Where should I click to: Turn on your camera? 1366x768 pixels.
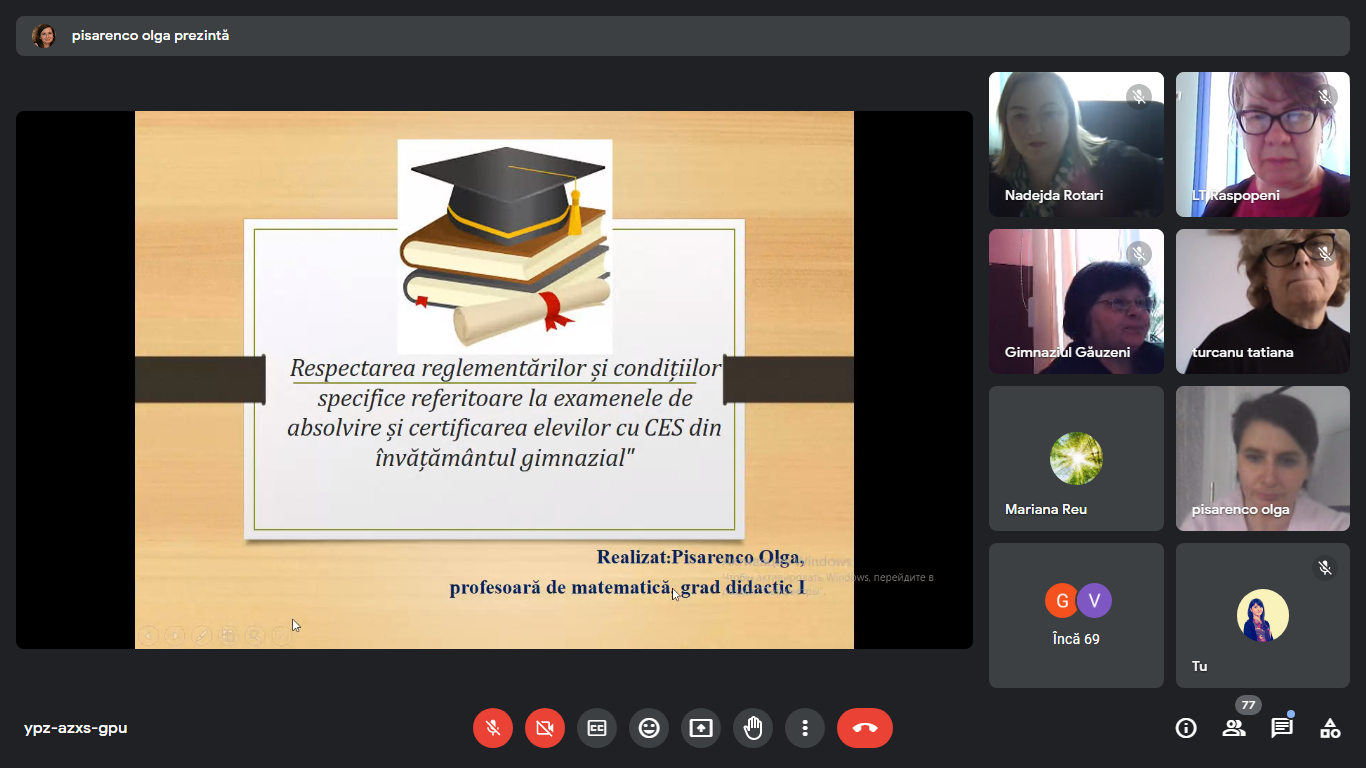pyautogui.click(x=545, y=728)
